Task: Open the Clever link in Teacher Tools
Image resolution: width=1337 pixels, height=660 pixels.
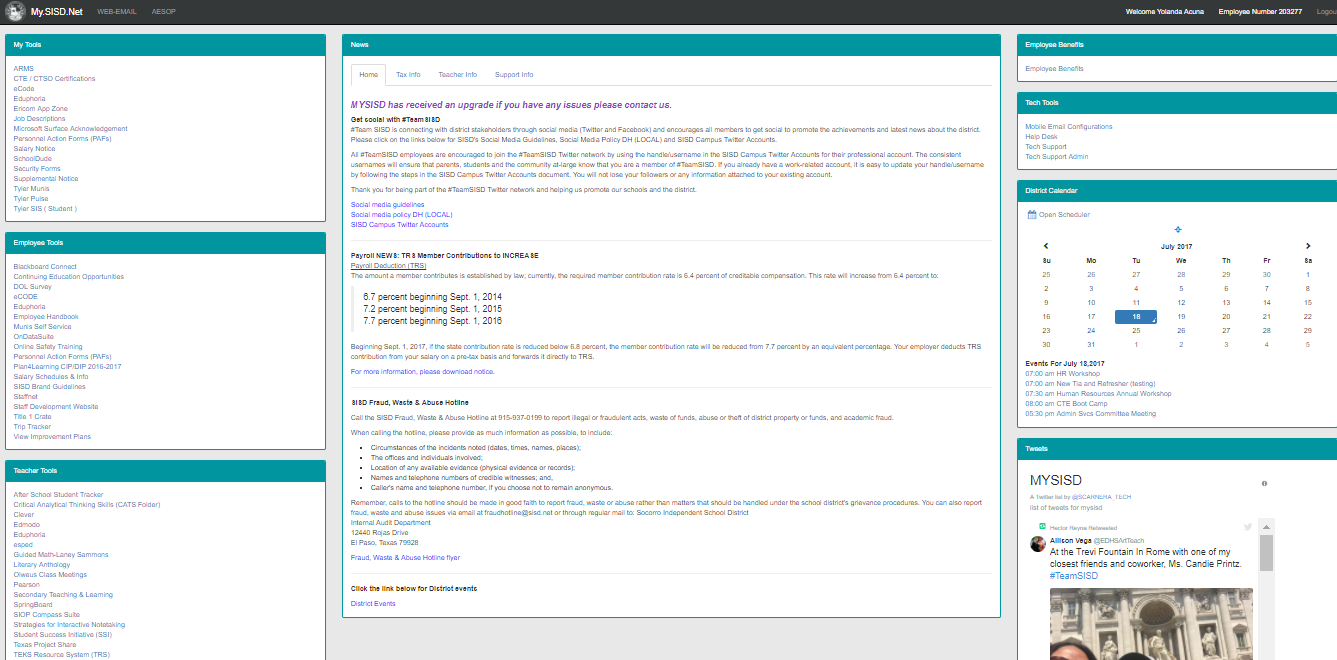Action: click(x=23, y=515)
